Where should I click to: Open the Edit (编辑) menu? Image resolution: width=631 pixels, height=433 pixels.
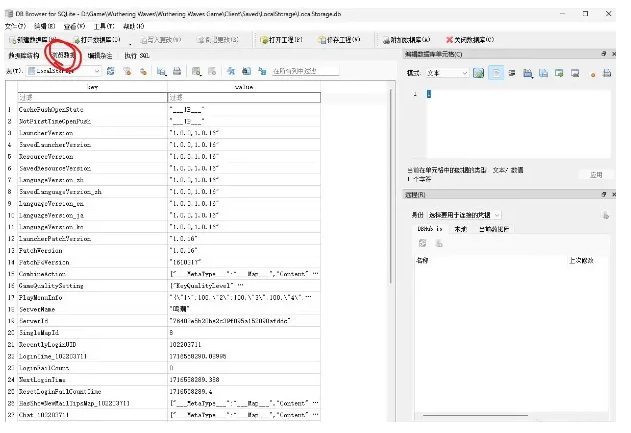coord(44,26)
